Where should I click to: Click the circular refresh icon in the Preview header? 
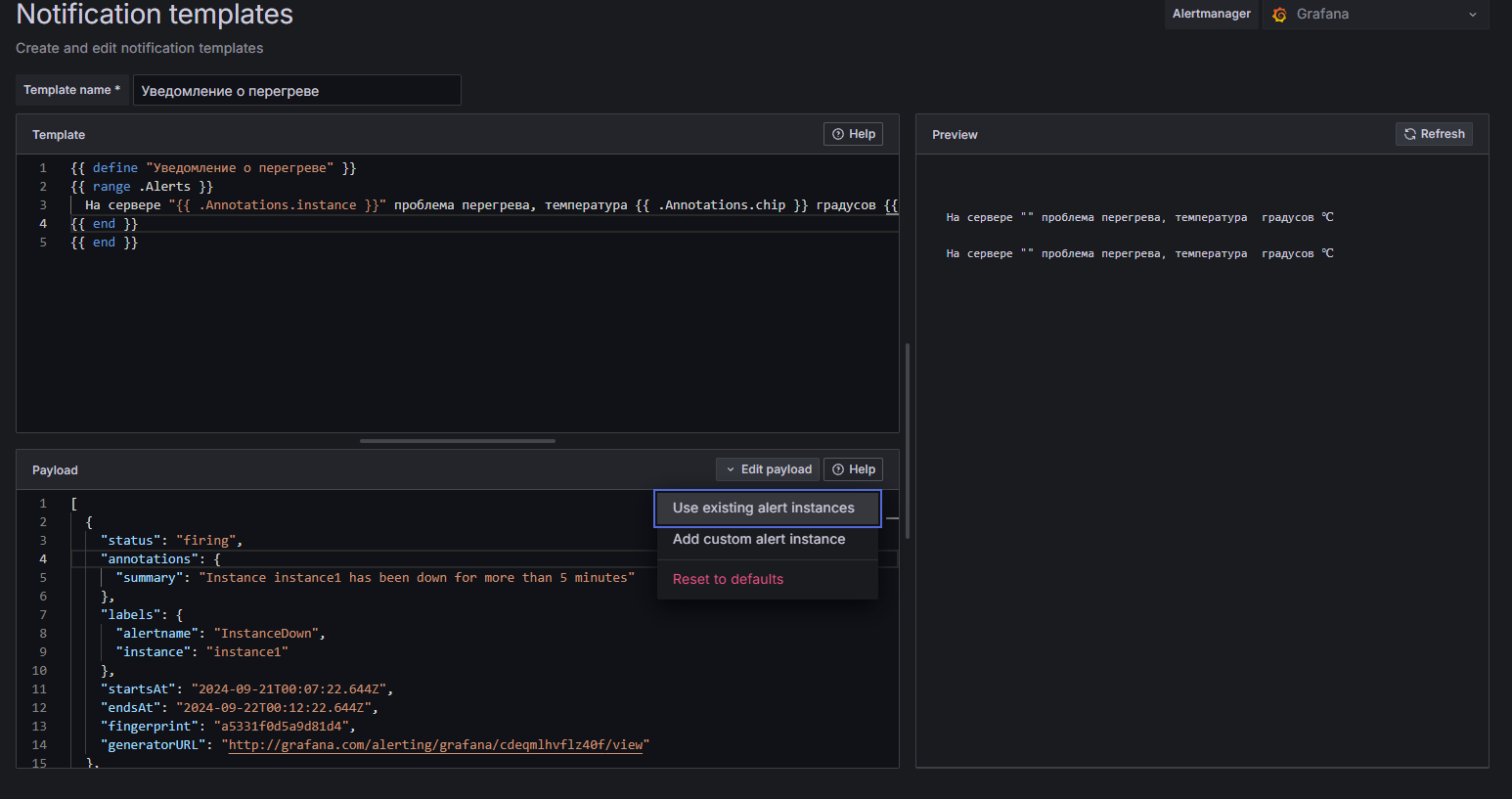pos(1409,134)
